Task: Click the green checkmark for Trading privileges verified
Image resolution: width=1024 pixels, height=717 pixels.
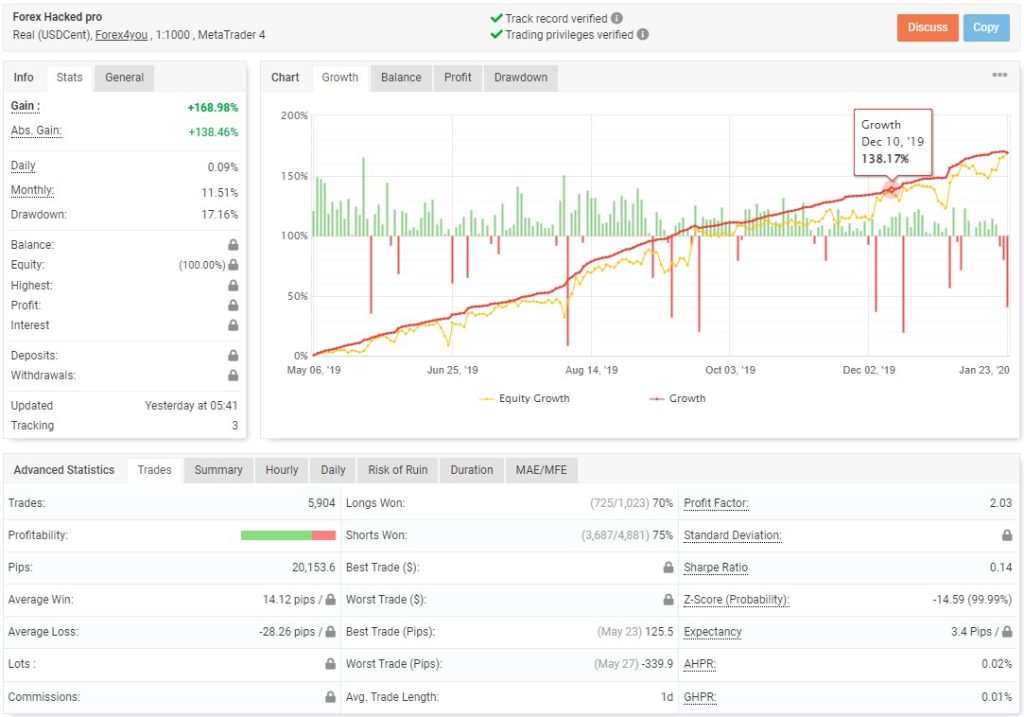Action: (x=496, y=34)
